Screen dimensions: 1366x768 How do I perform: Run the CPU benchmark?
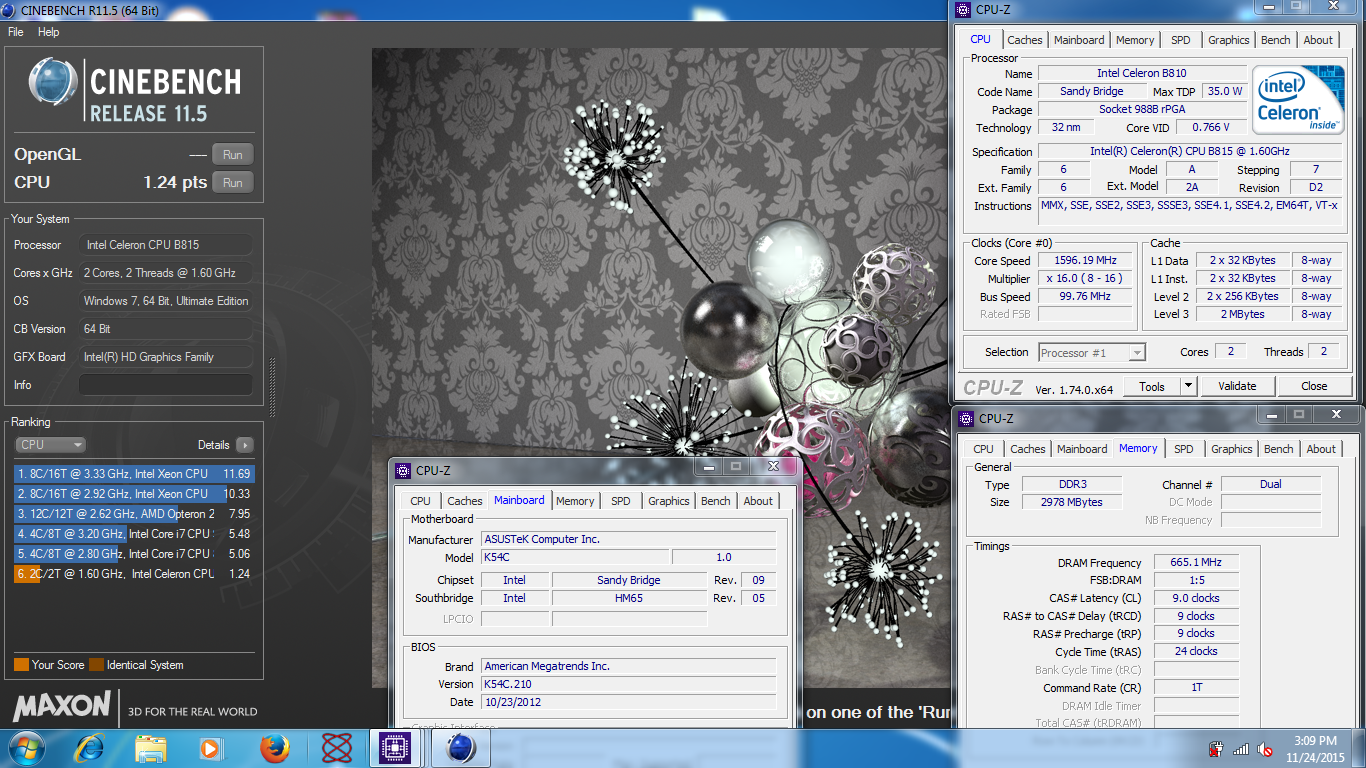click(233, 183)
